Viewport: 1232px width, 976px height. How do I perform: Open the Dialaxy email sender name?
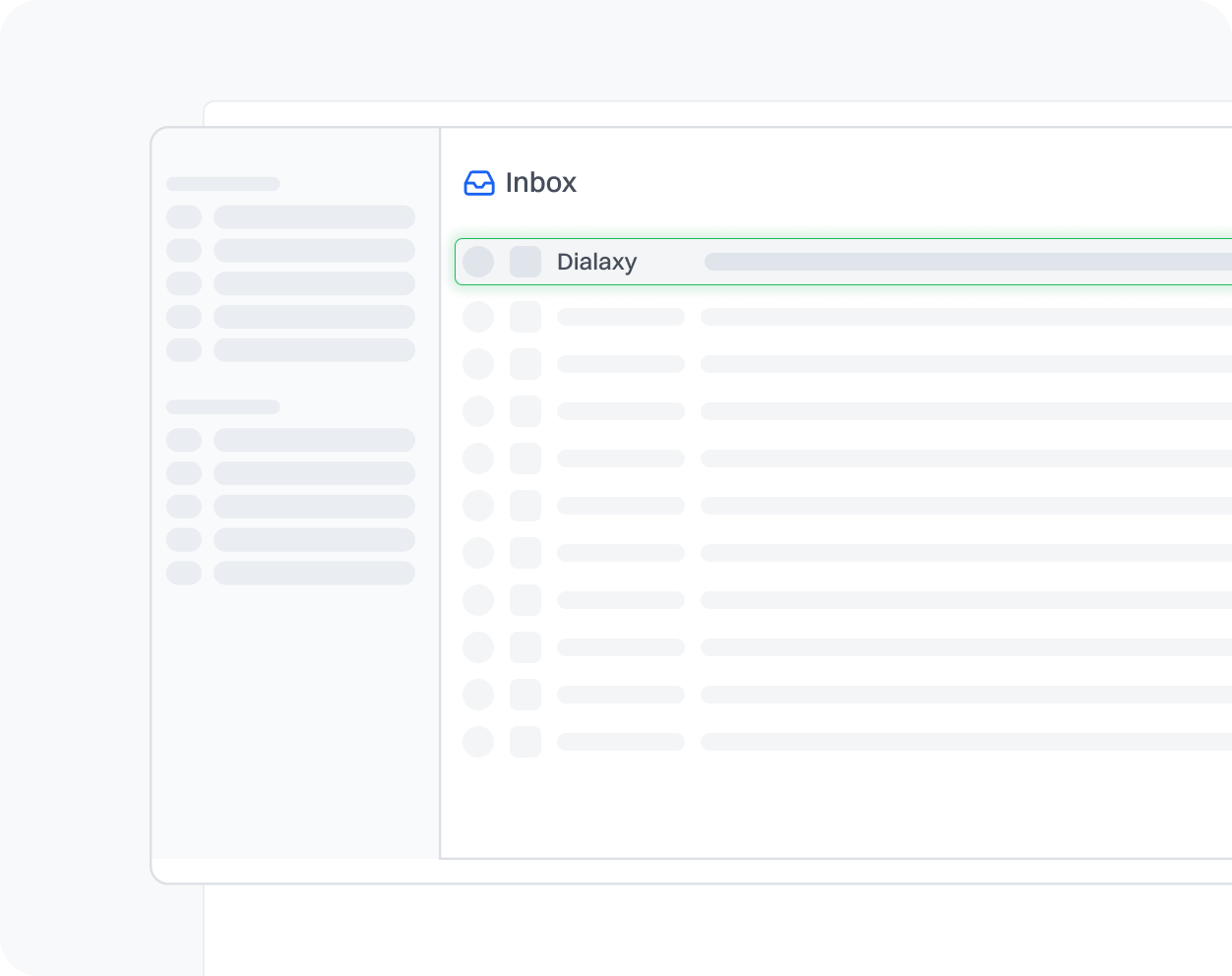596,262
